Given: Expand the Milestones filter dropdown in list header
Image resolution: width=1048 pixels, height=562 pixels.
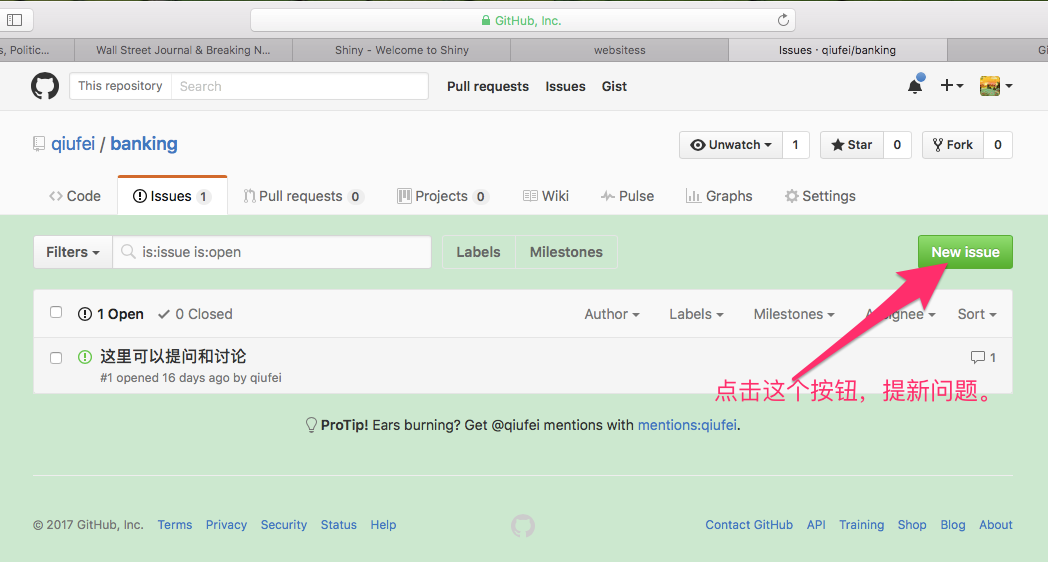Looking at the screenshot, I should 794,314.
